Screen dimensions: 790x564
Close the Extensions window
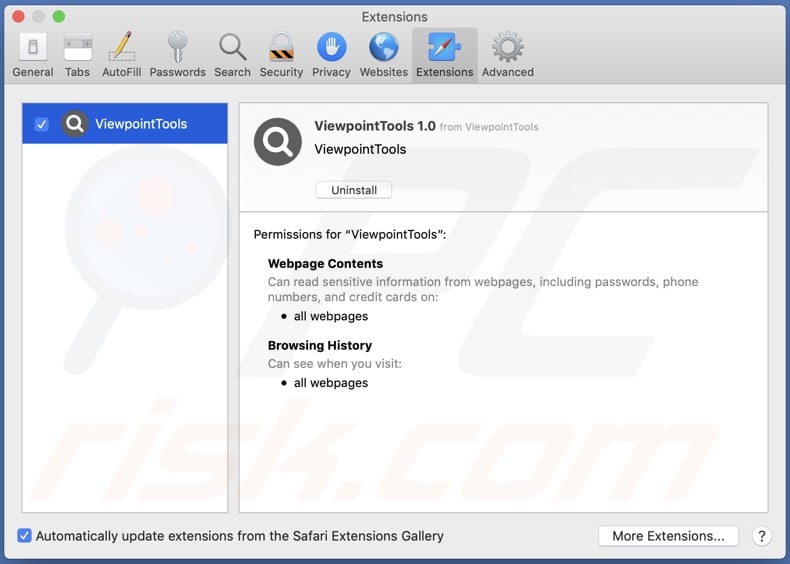(x=19, y=17)
